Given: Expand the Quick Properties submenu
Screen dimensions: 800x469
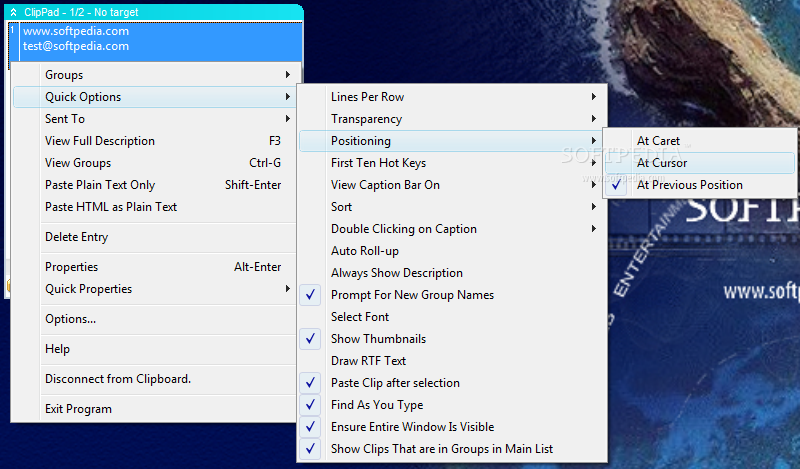Looking at the screenshot, I should click(x=154, y=289).
